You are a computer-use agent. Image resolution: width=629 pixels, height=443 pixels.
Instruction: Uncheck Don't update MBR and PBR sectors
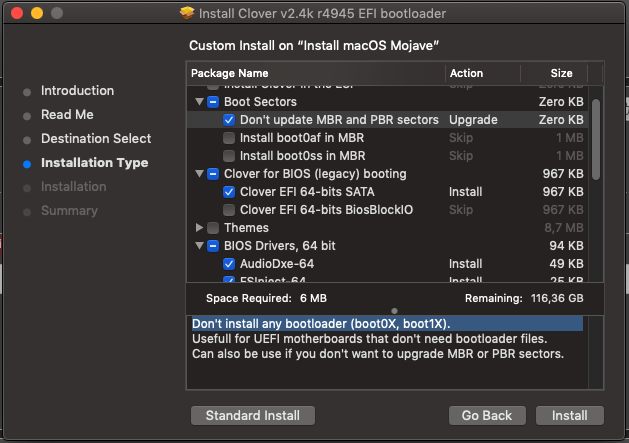point(229,120)
